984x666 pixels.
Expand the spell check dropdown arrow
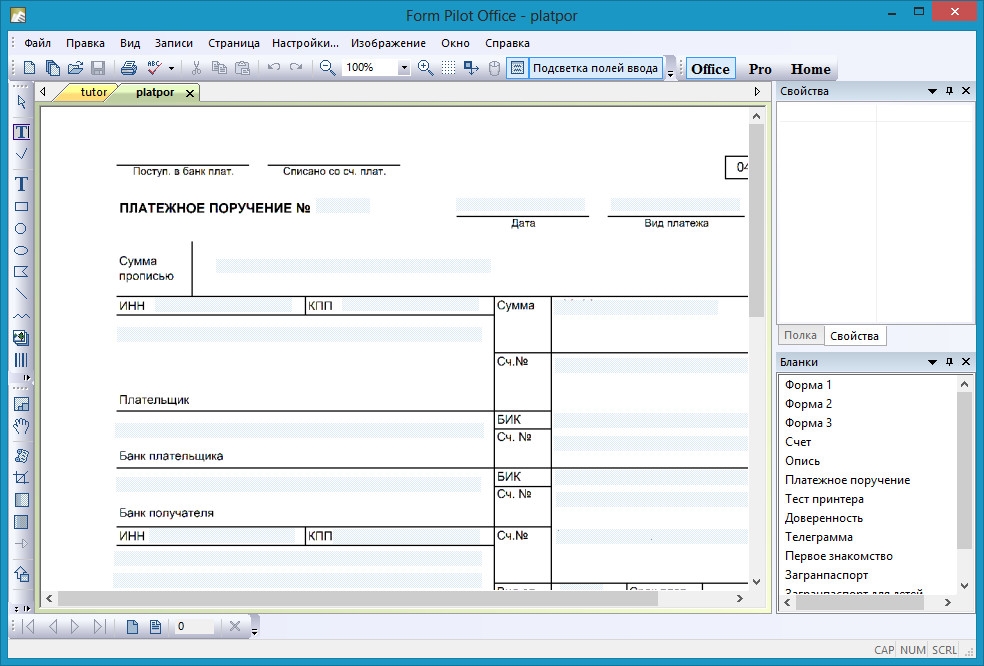[x=171, y=69]
